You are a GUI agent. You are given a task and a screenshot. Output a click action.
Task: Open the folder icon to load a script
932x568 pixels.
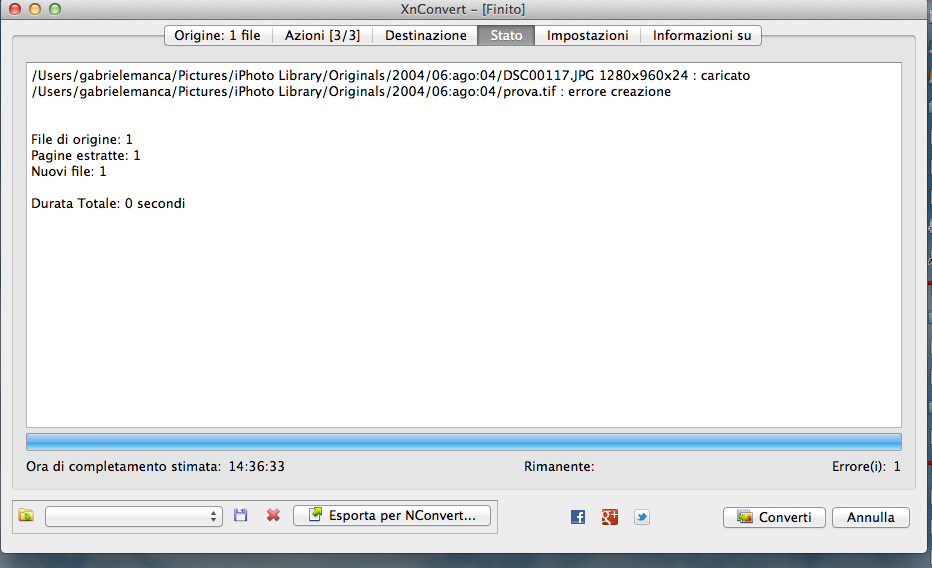pyautogui.click(x=26, y=515)
